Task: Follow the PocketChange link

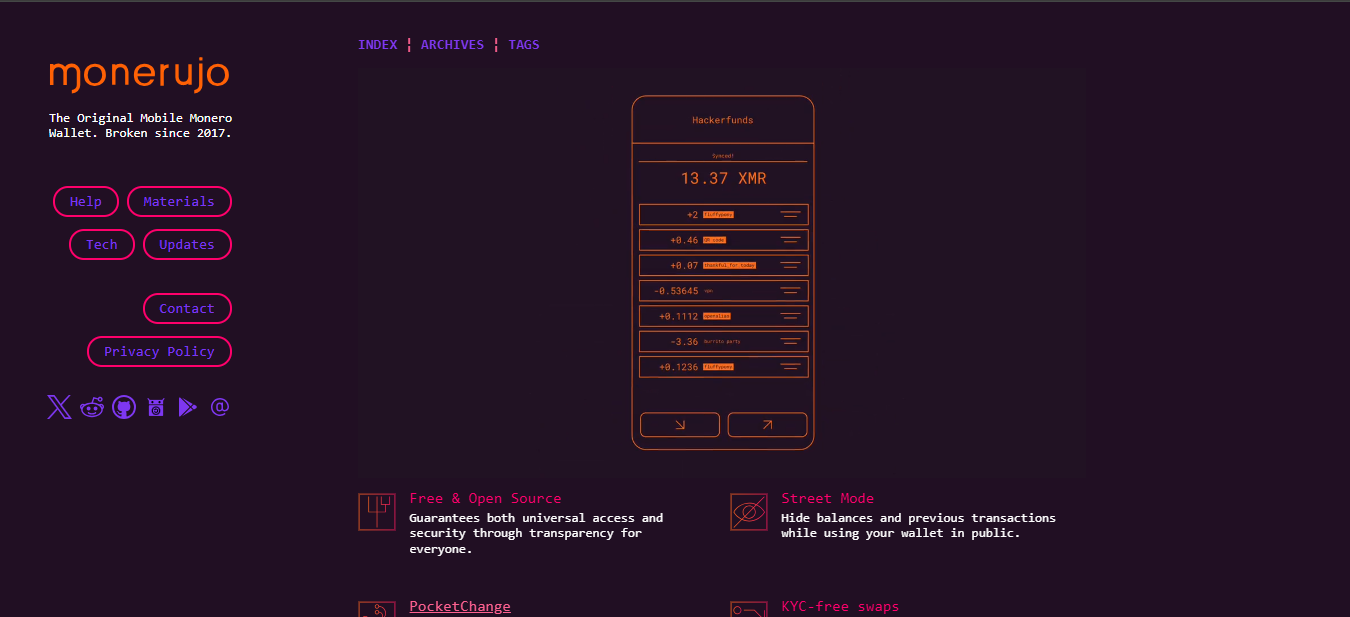Action: [460, 606]
